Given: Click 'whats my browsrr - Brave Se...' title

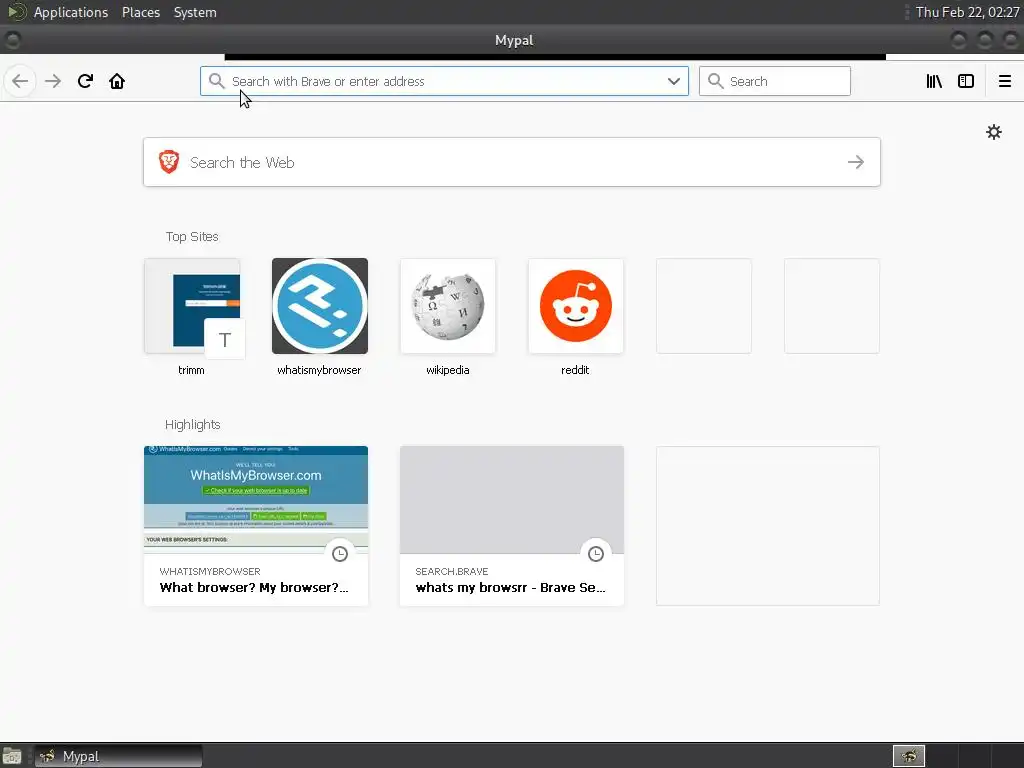Looking at the screenshot, I should tap(511, 587).
